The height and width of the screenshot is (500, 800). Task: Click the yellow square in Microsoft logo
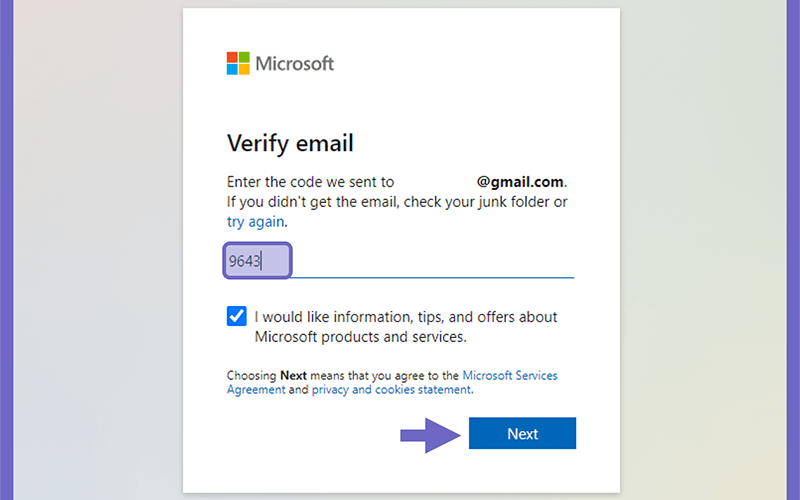click(x=244, y=69)
